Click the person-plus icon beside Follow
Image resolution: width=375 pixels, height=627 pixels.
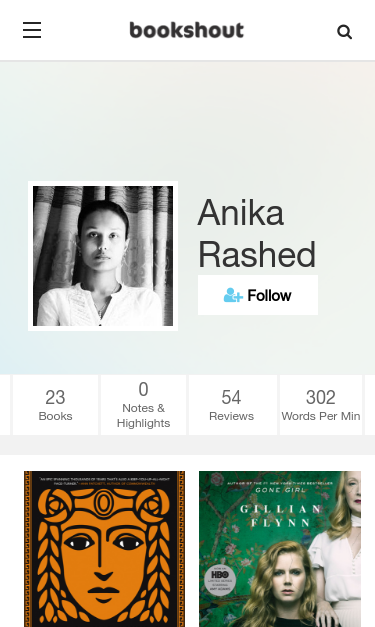tap(233, 295)
